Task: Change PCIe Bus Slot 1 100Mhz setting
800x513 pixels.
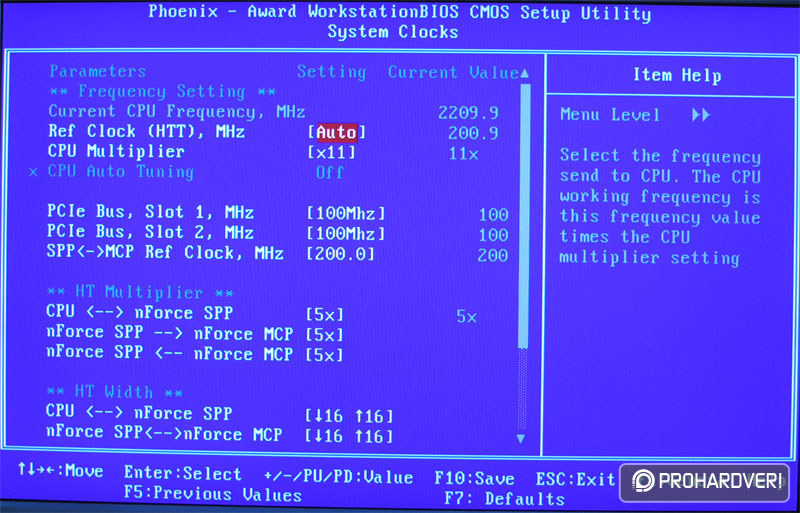Action: tap(346, 213)
